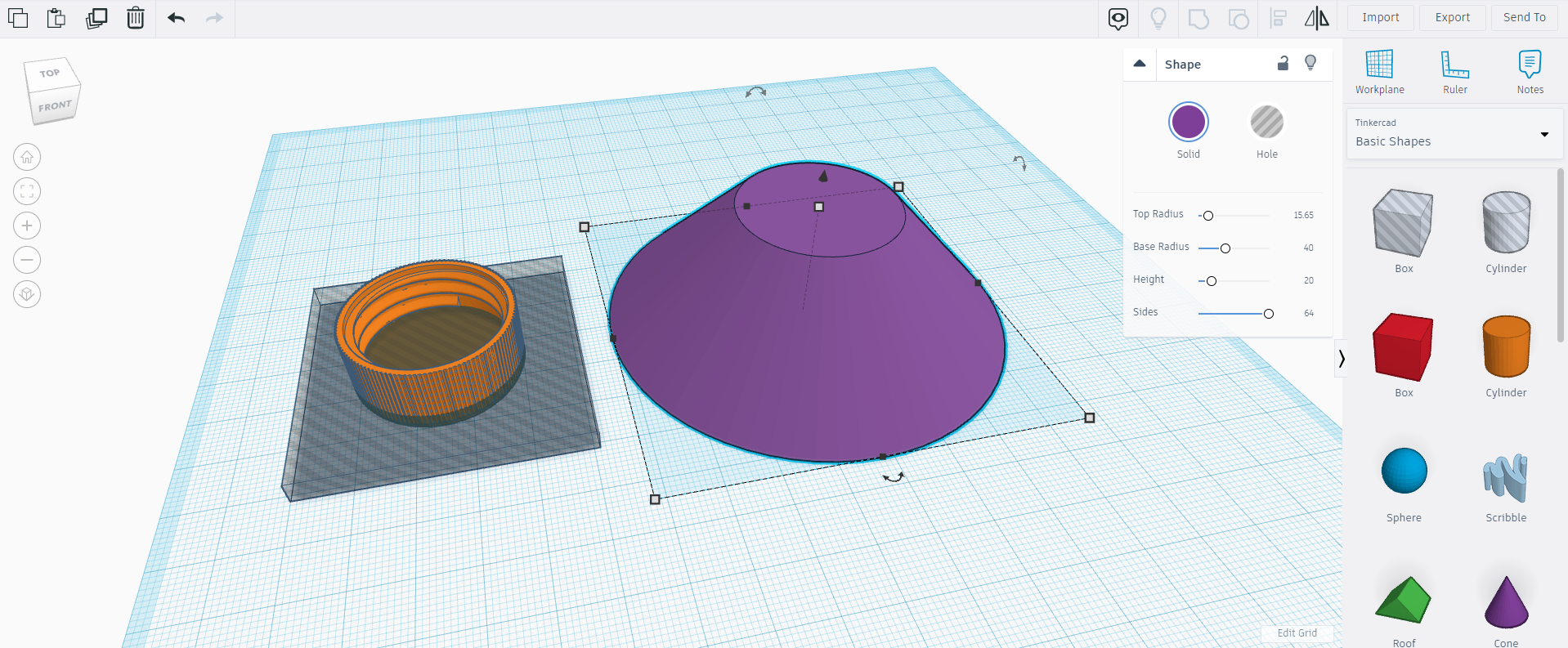The width and height of the screenshot is (1568, 648).
Task: Pick the purple Cone shape
Action: pyautogui.click(x=1506, y=602)
